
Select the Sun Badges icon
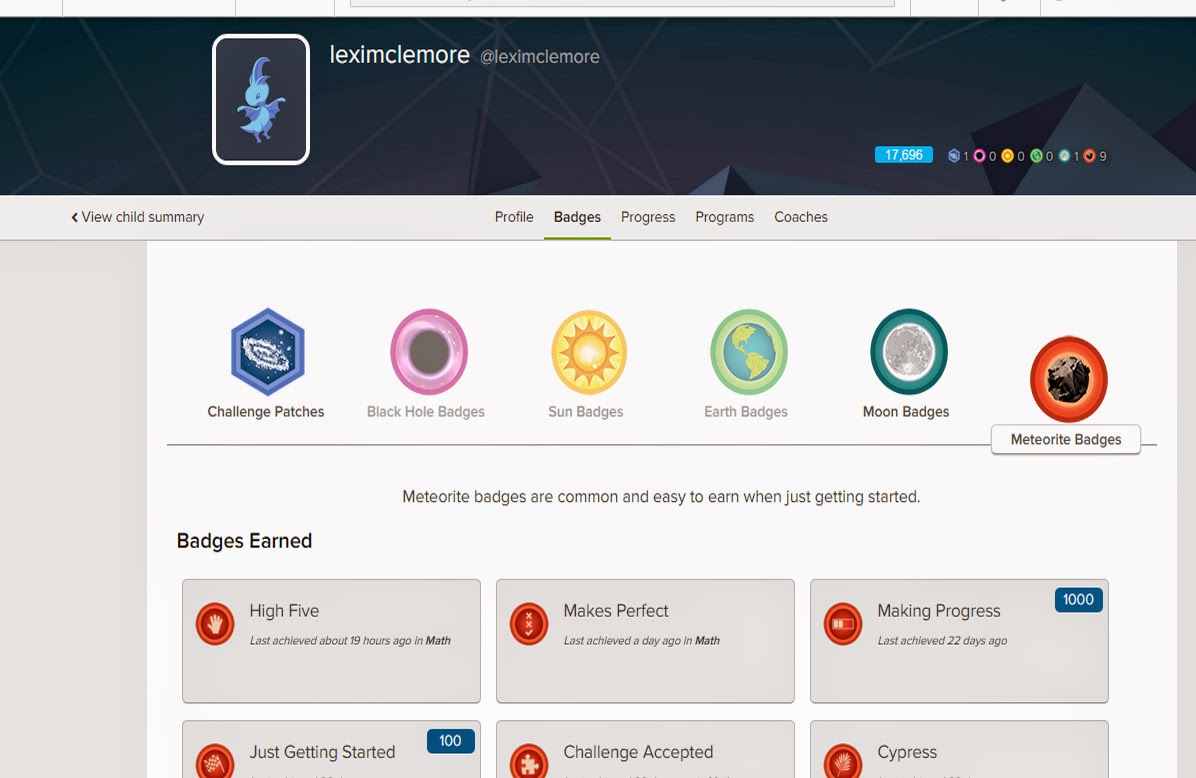[589, 352]
